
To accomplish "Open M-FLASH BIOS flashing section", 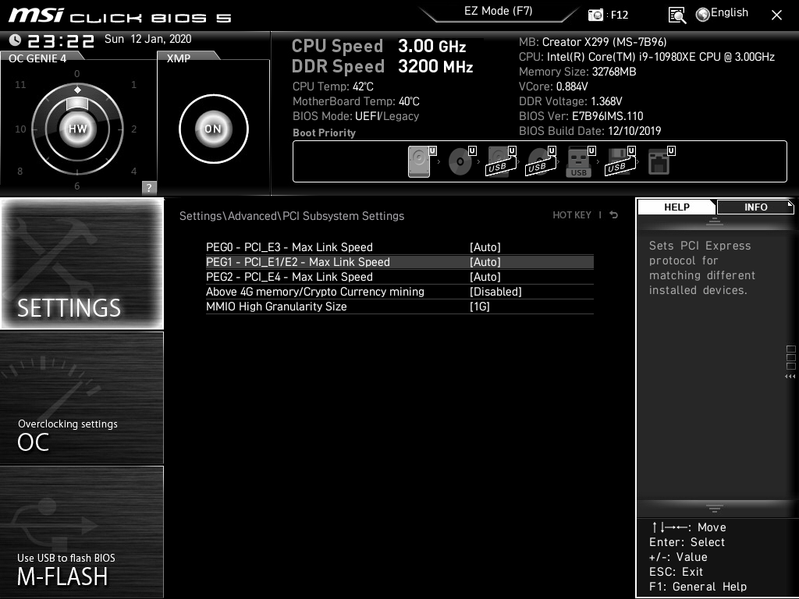I will (82, 532).
